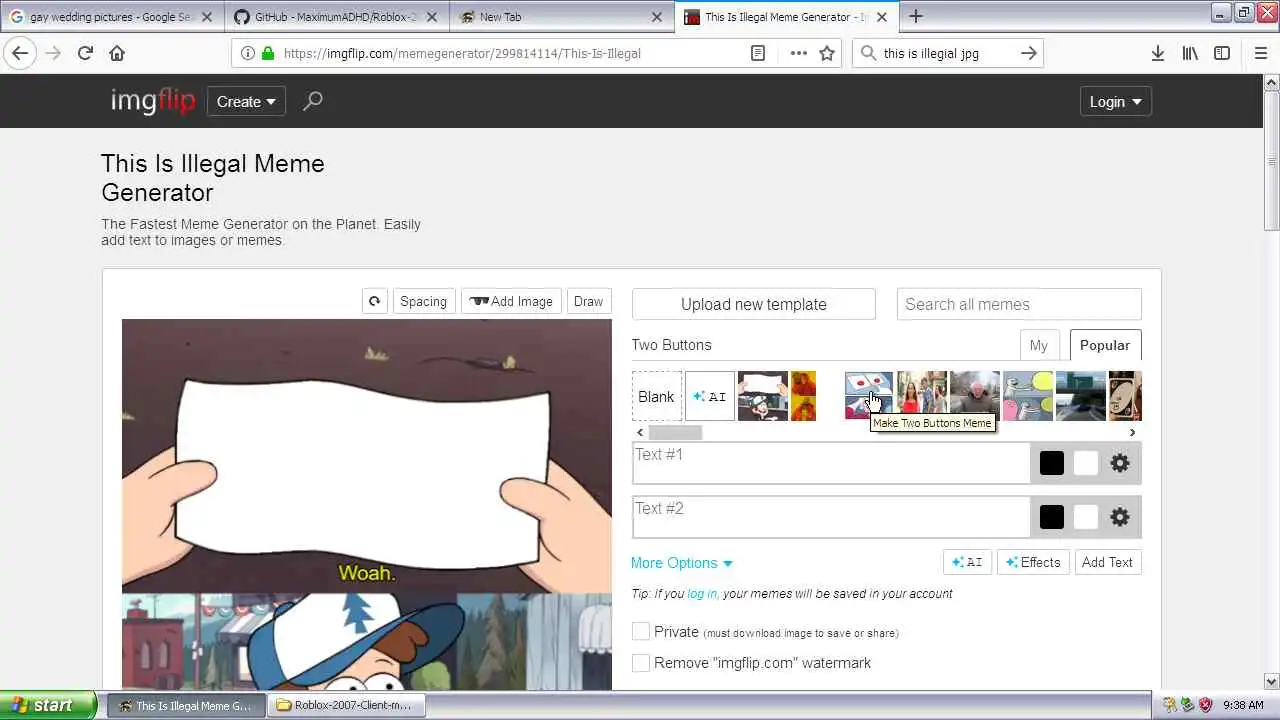
Task: Click the Search all memes field
Action: coord(1019,304)
